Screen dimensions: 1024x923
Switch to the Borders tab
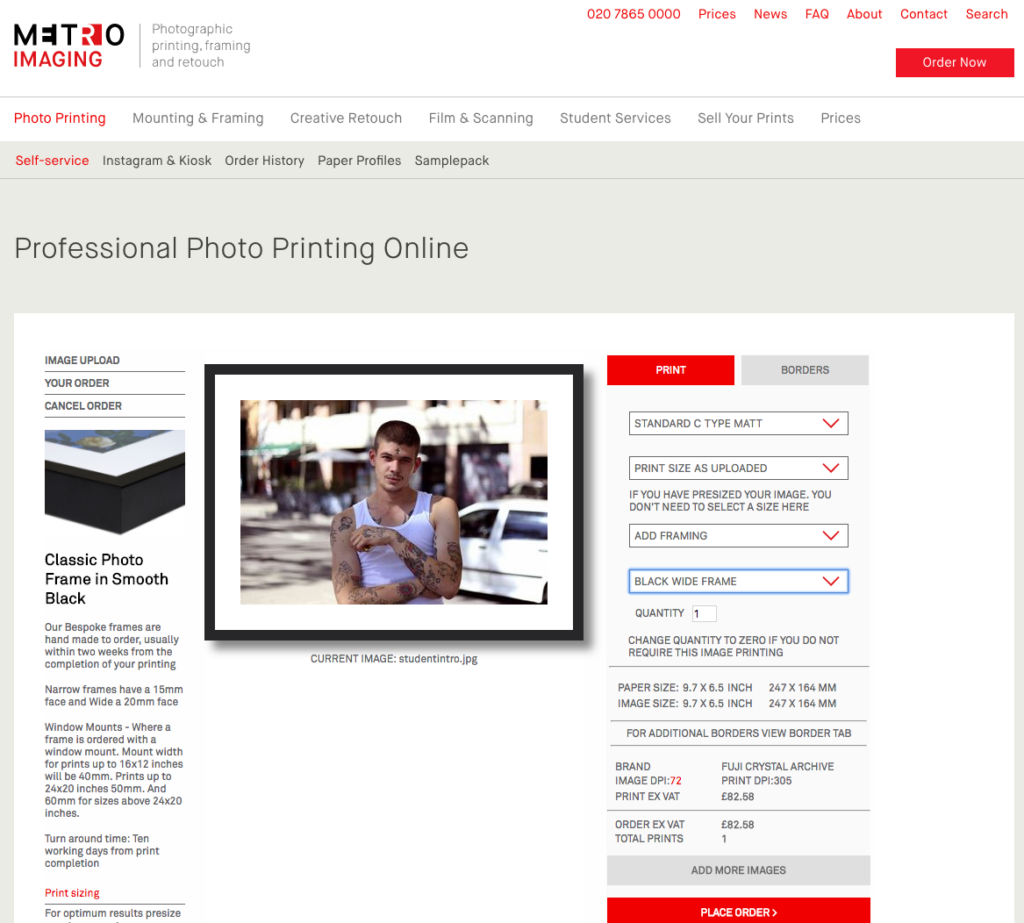coord(804,370)
